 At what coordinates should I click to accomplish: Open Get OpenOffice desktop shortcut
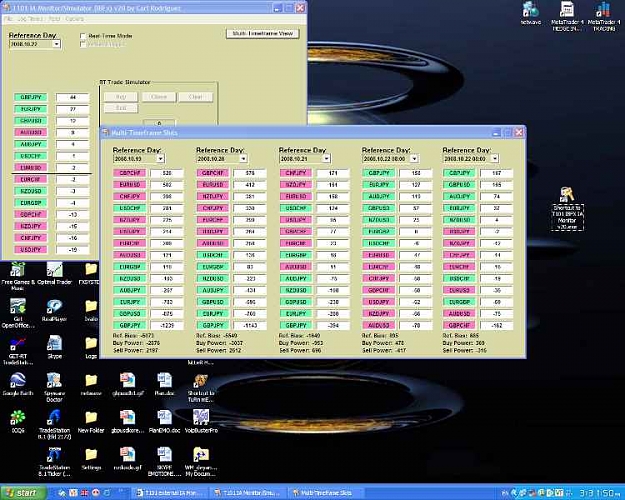pos(18,313)
